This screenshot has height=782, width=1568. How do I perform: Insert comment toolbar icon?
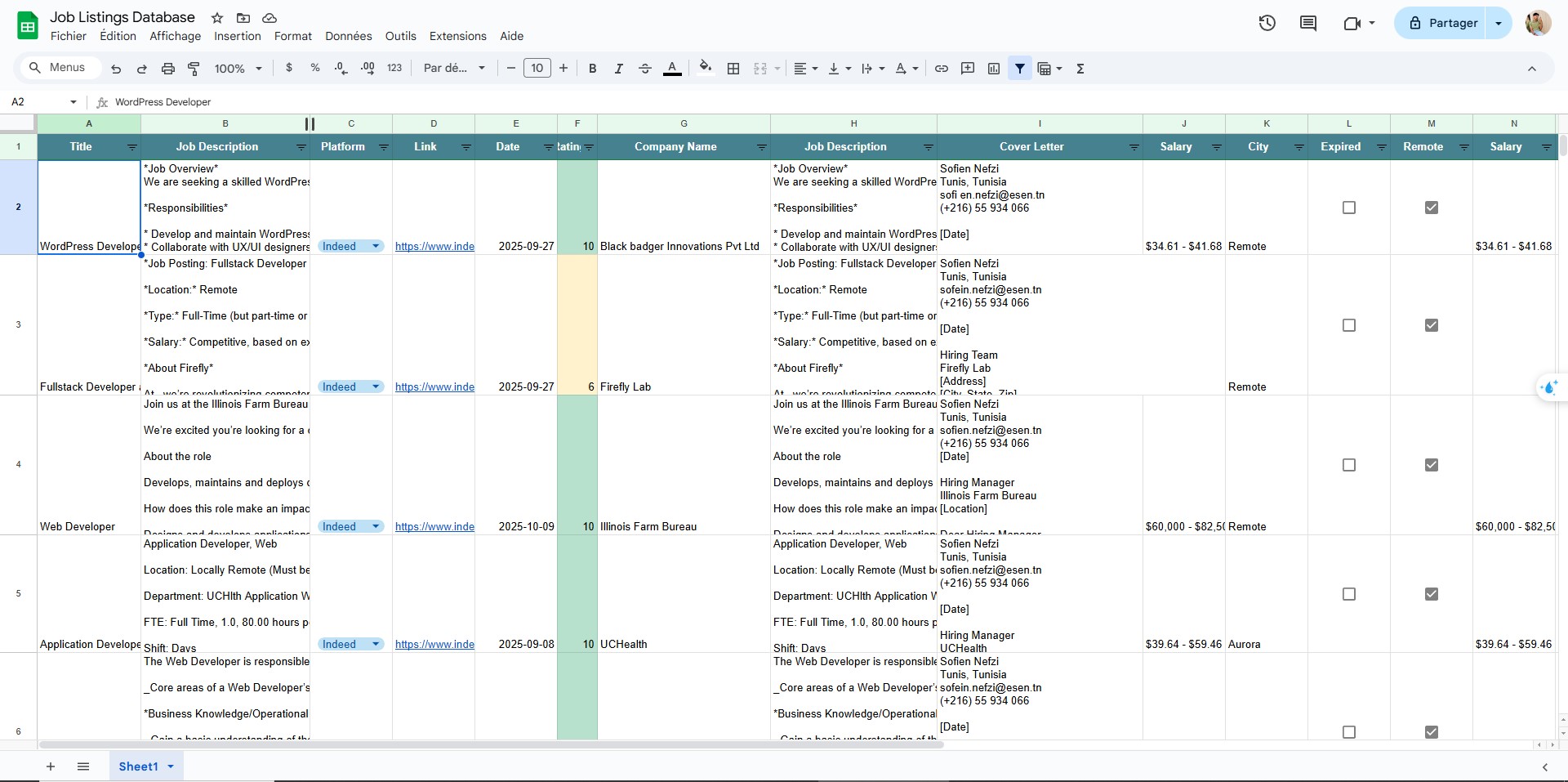pos(968,69)
